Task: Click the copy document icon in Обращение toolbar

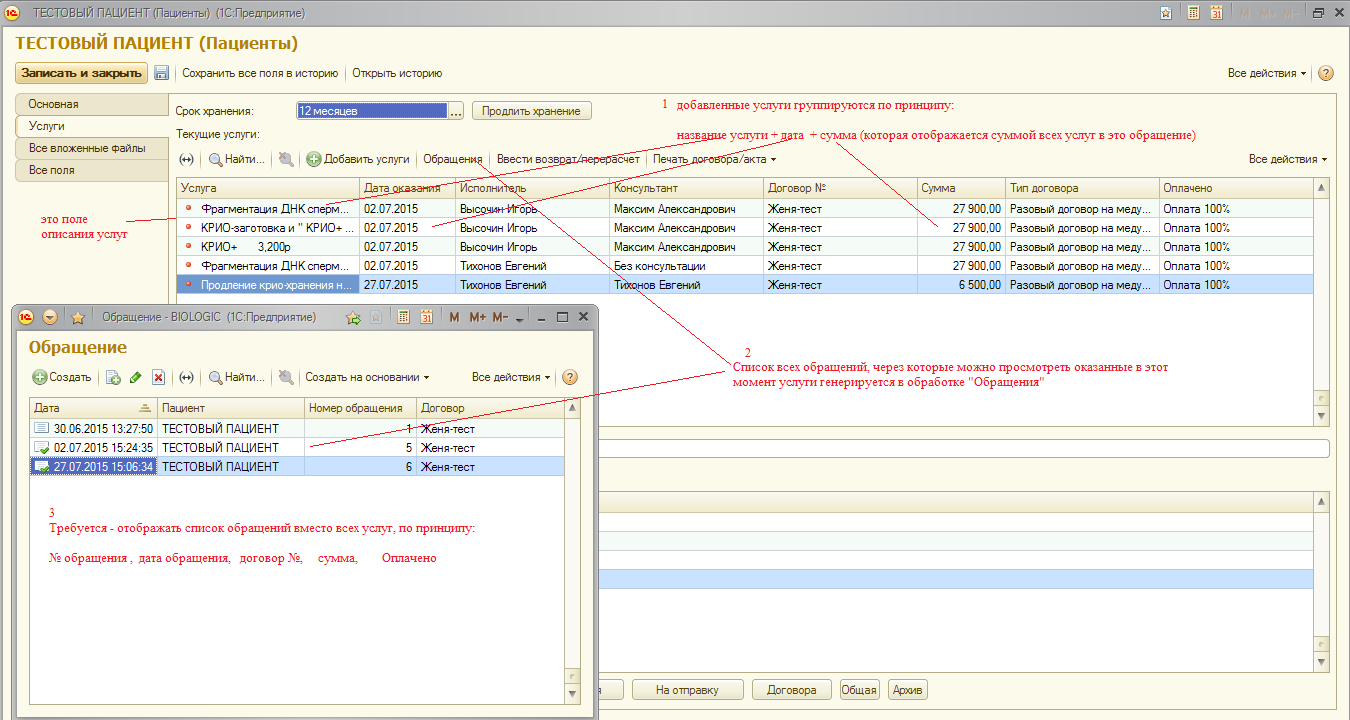Action: coord(113,377)
